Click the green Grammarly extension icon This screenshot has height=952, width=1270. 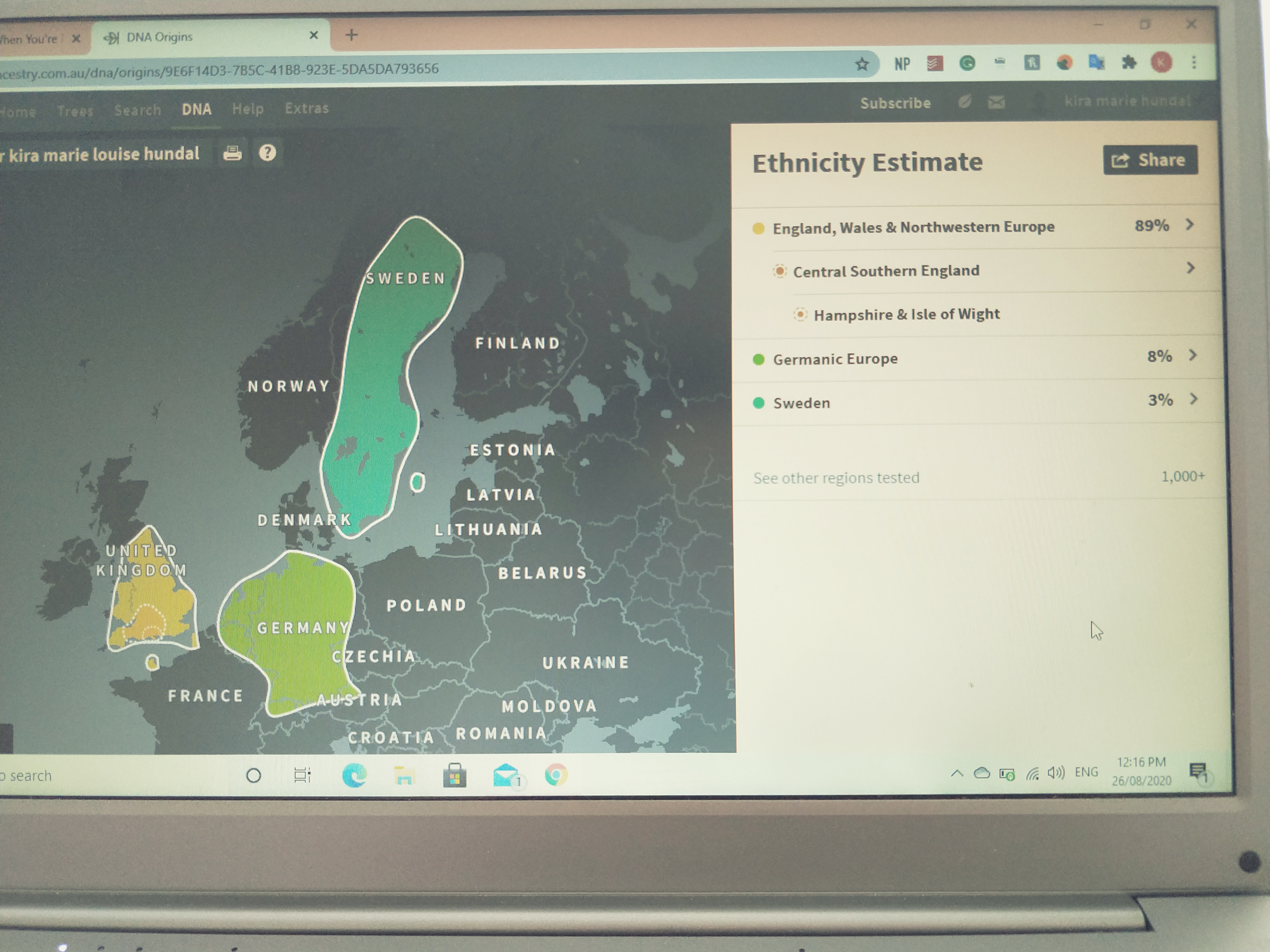[967, 63]
